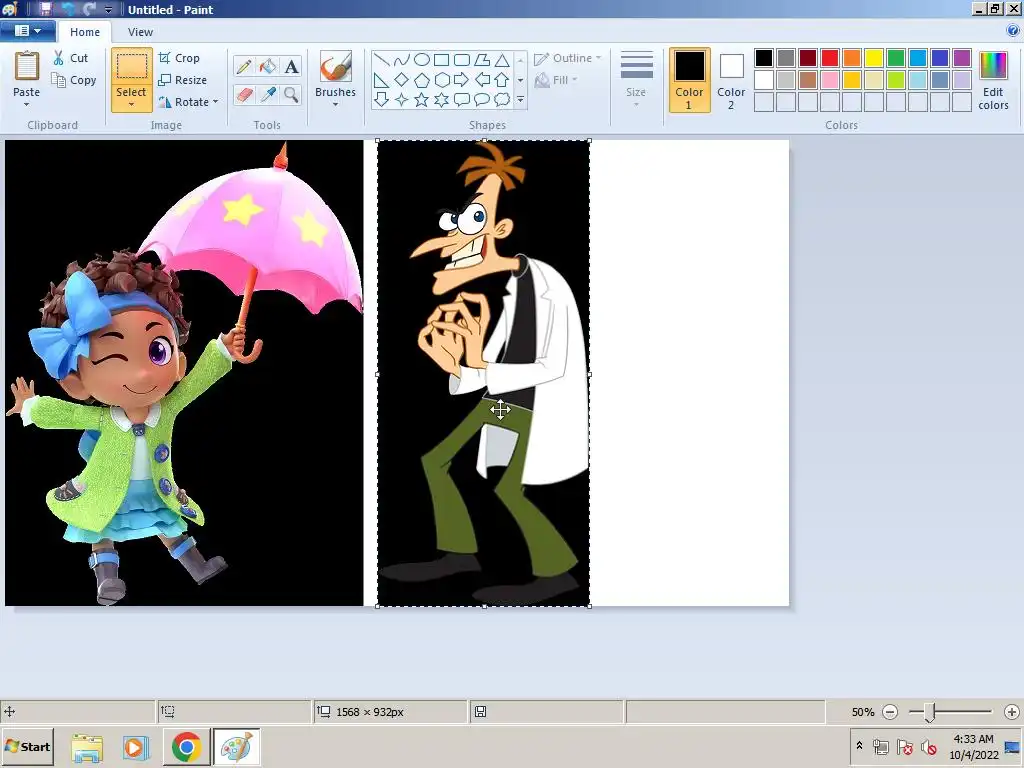Switch to the View tab

click(140, 32)
